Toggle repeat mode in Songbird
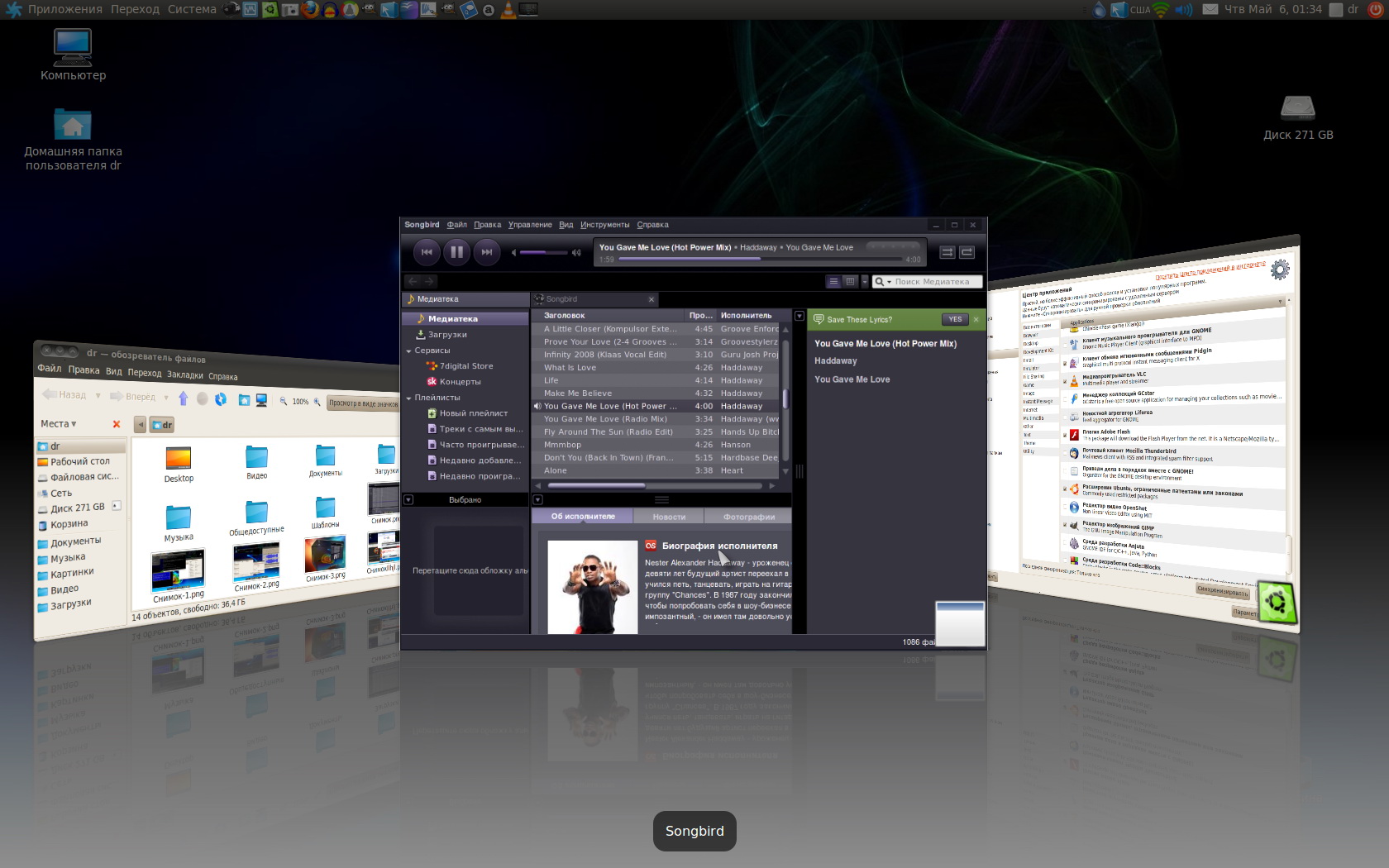 click(967, 252)
